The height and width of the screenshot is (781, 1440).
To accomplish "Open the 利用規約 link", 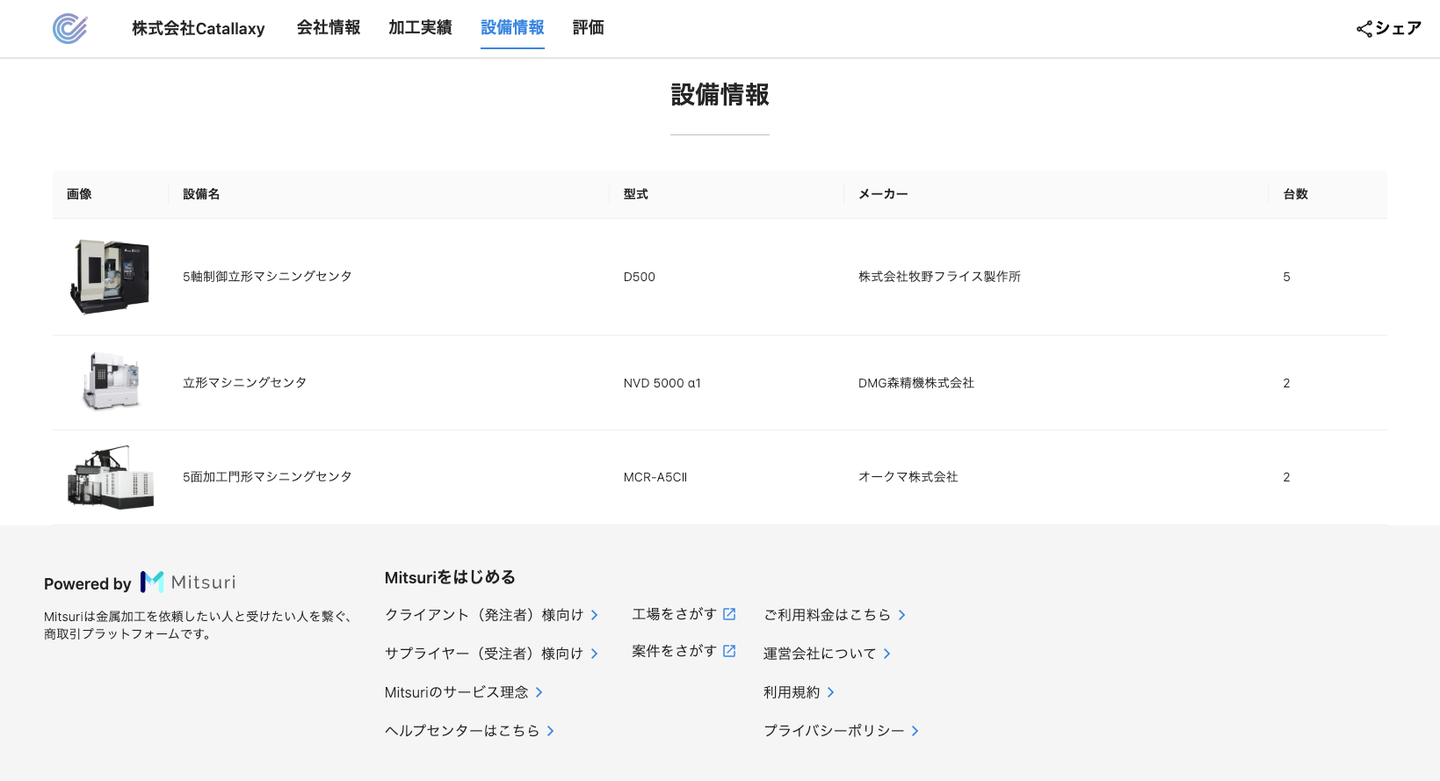I will pyautogui.click(x=791, y=692).
